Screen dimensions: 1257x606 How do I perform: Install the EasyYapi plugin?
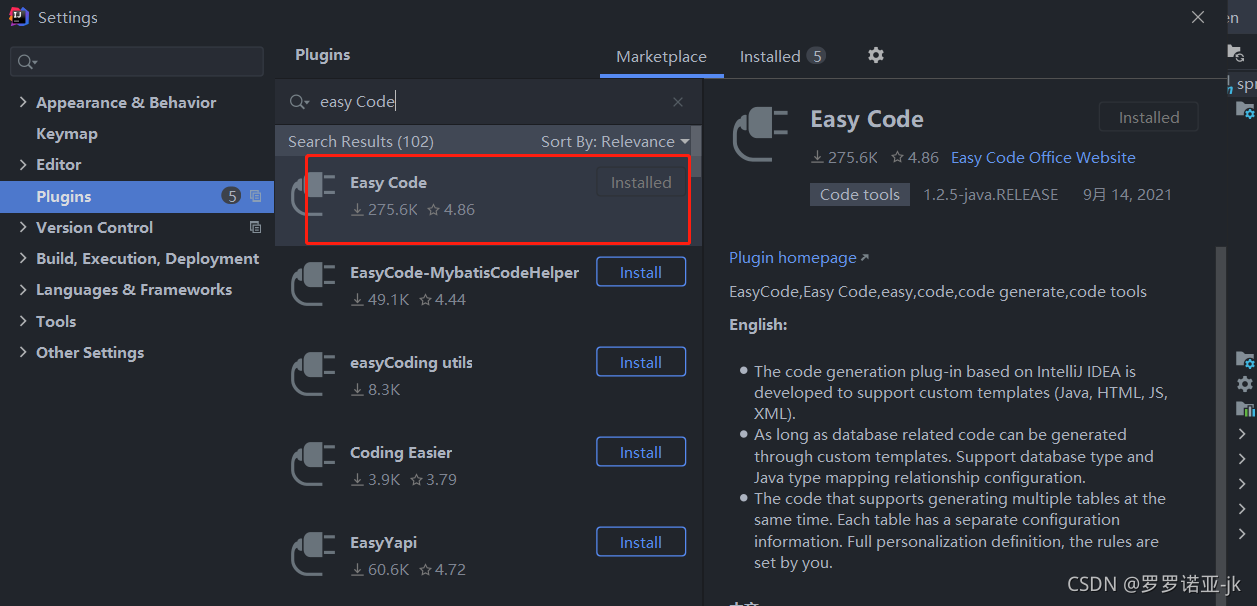(x=641, y=542)
